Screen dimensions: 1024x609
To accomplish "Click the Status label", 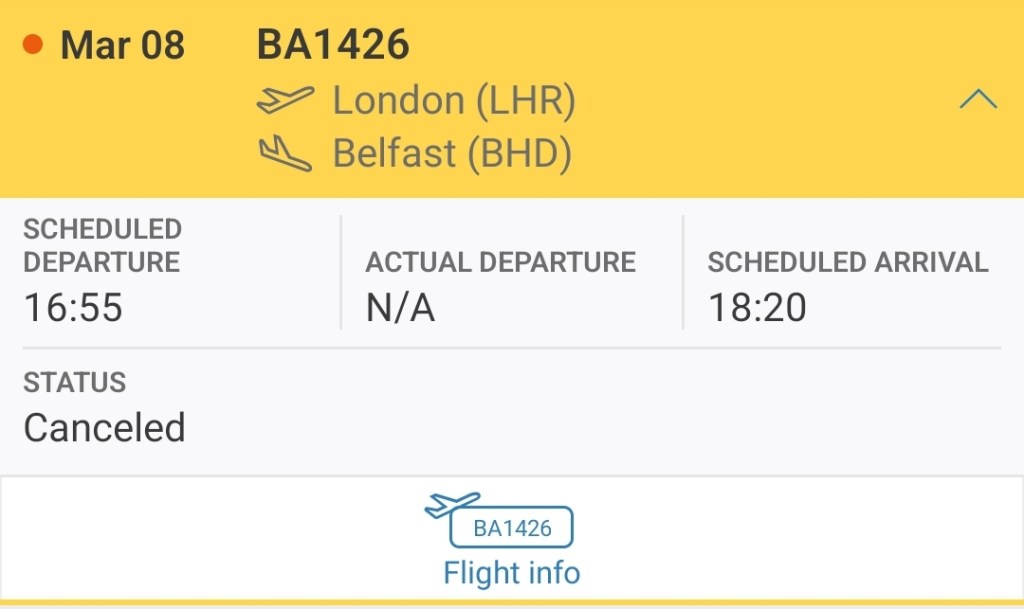I will point(75,382).
